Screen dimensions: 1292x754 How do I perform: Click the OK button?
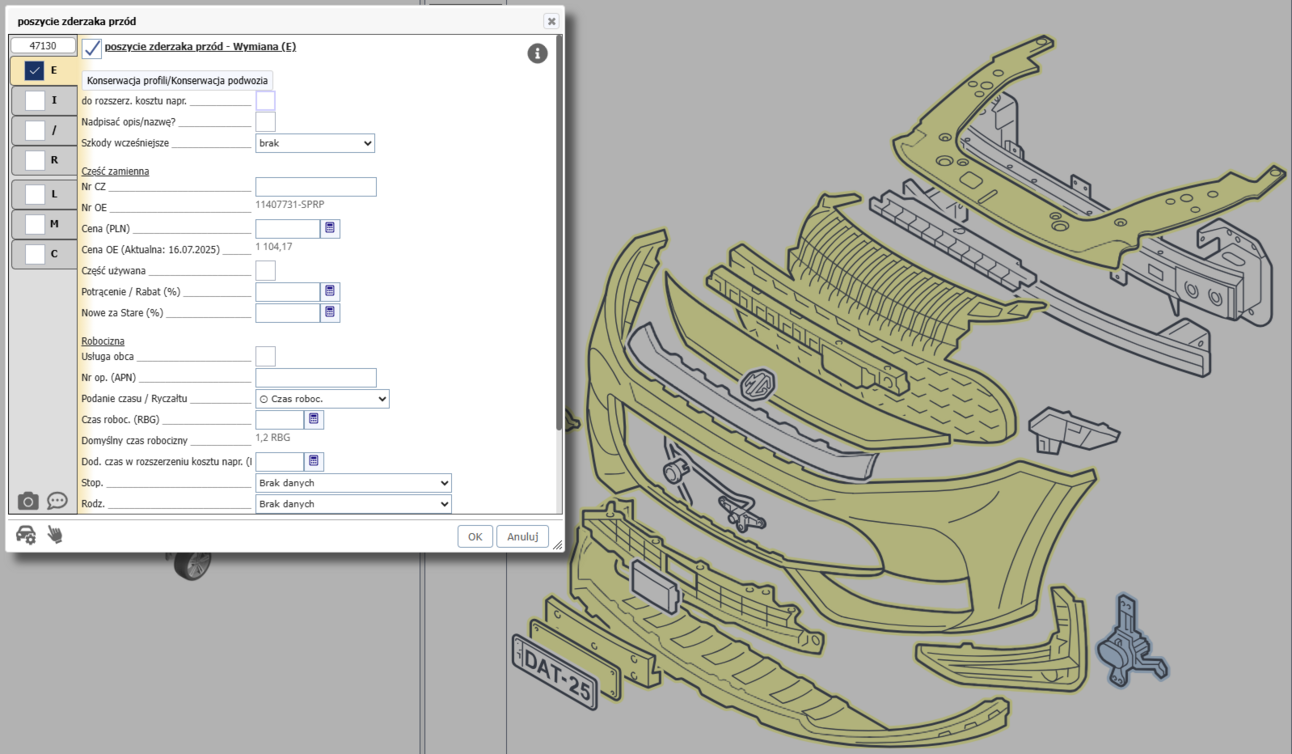click(475, 537)
